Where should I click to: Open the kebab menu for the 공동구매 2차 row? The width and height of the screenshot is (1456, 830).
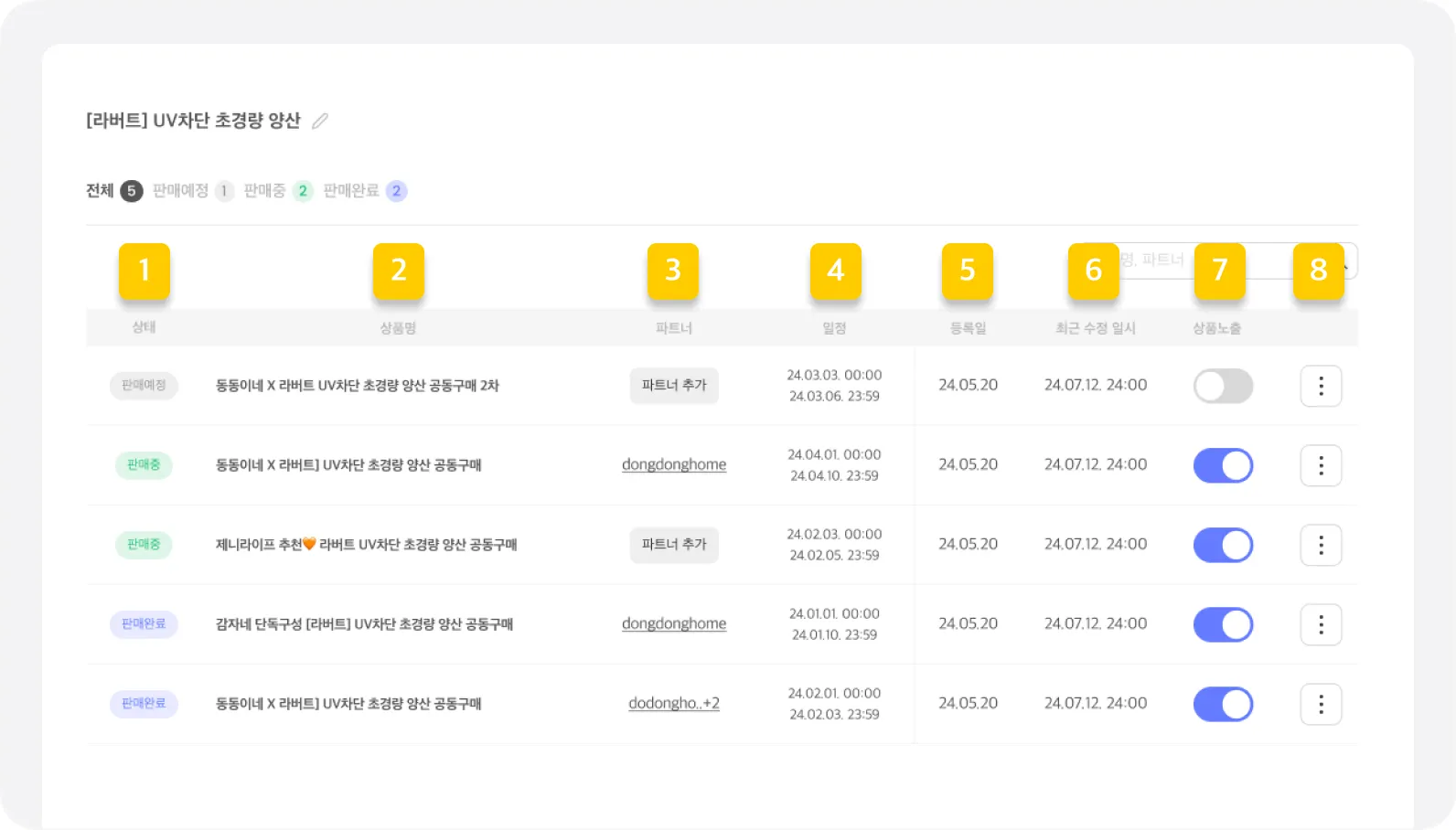pyautogui.click(x=1321, y=386)
